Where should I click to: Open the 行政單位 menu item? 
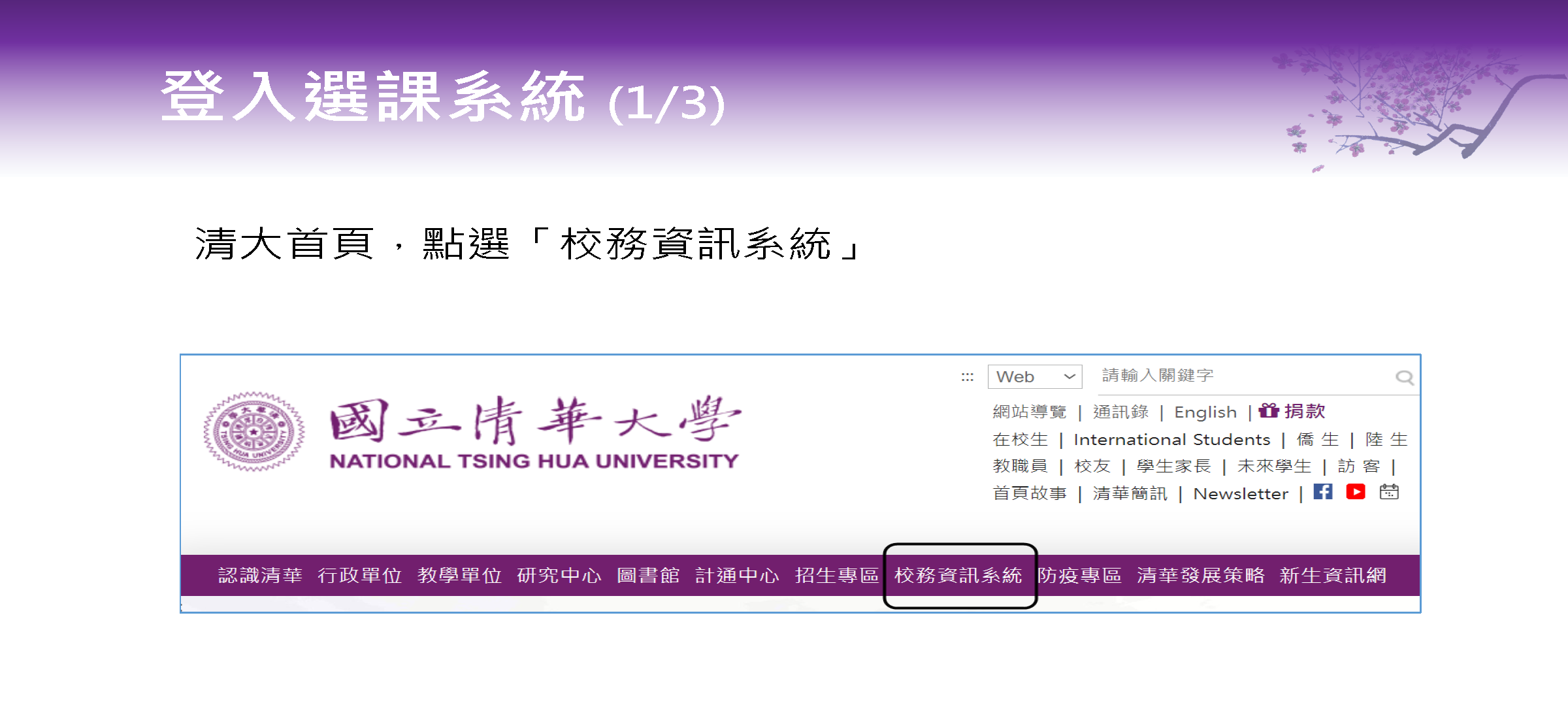coord(360,575)
